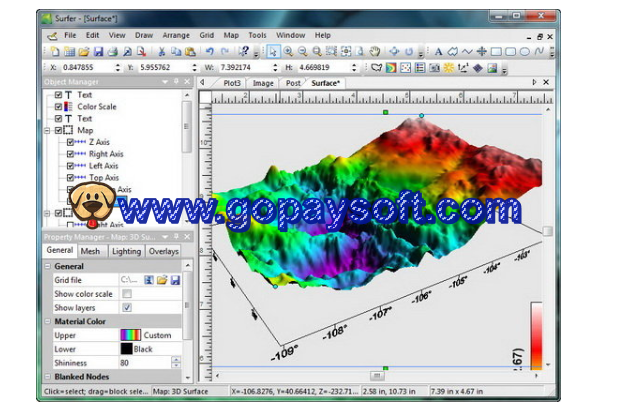Click the W width spinner arrows
This screenshot has width=638, height=411.
pos(275,68)
